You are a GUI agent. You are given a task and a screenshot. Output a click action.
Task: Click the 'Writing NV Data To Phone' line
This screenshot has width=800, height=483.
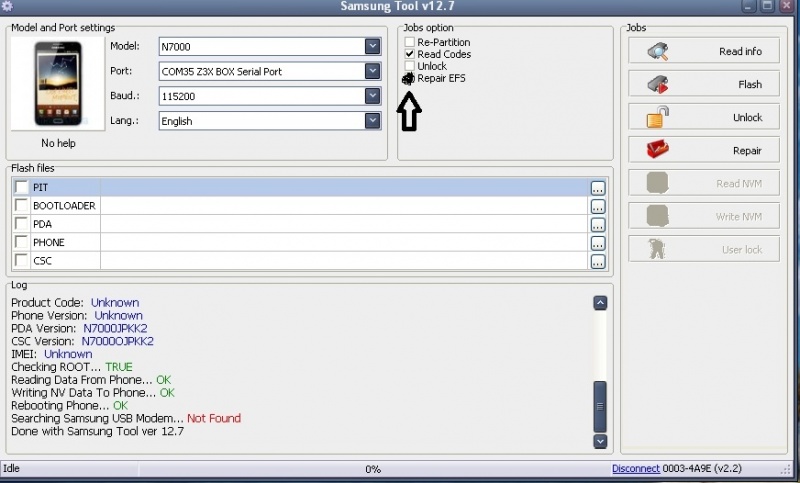pos(93,393)
